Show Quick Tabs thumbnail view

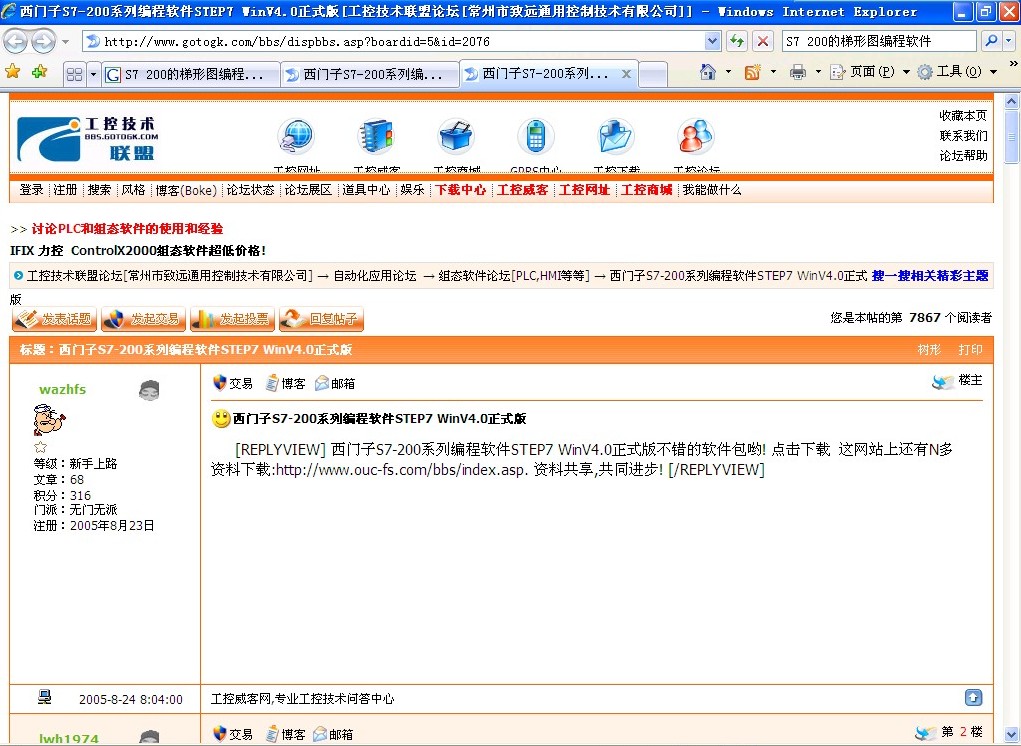pyautogui.click(x=75, y=74)
